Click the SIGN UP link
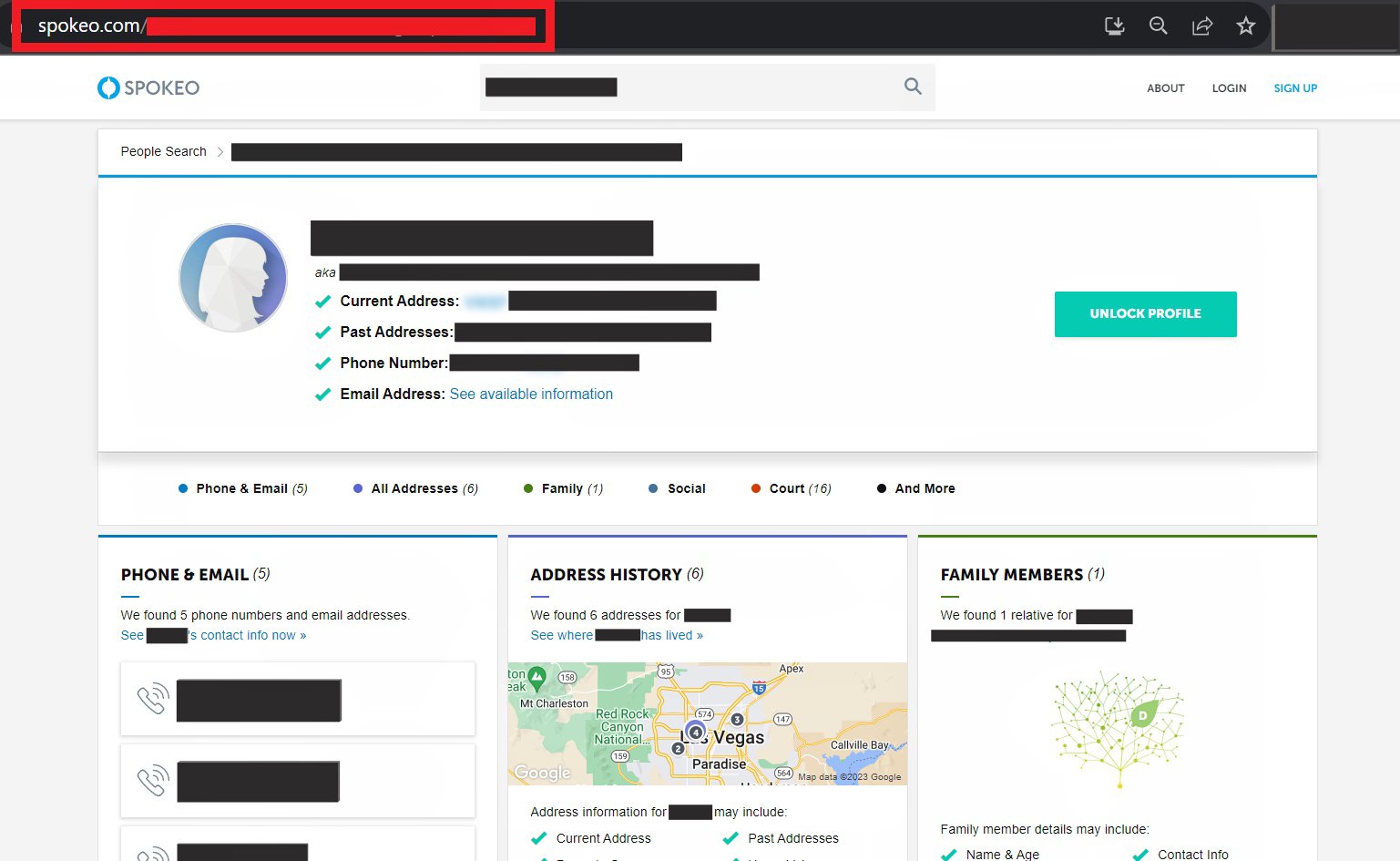Viewport: 1400px width, 861px height. point(1295,88)
